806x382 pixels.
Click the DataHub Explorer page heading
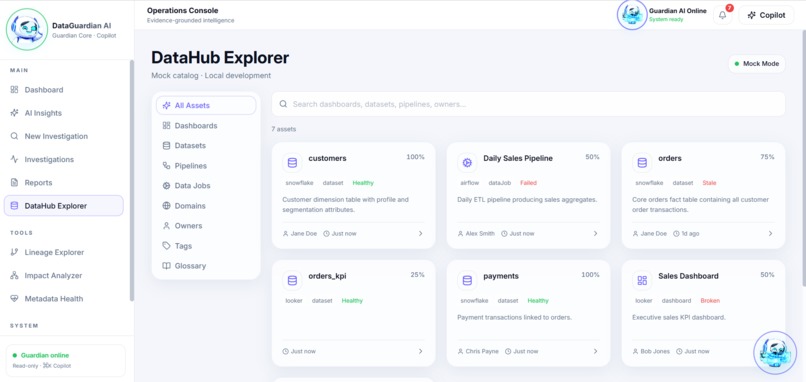220,58
